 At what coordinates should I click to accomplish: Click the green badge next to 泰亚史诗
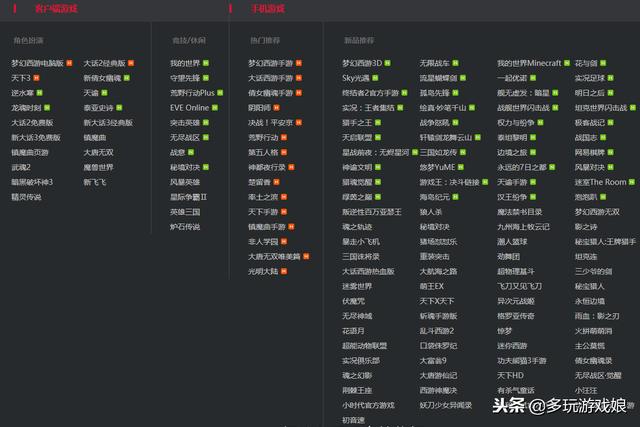tap(119, 108)
